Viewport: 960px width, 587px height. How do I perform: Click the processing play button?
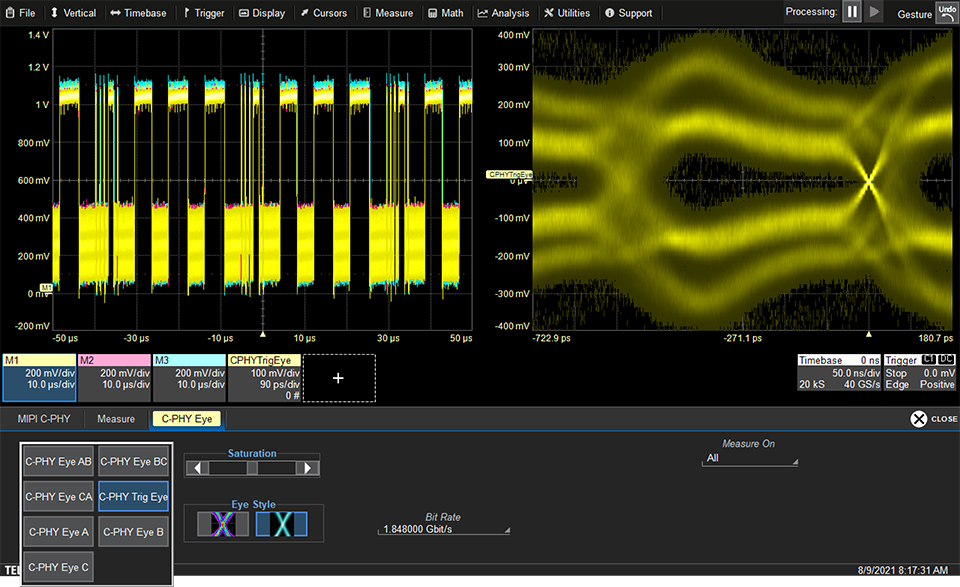point(876,12)
